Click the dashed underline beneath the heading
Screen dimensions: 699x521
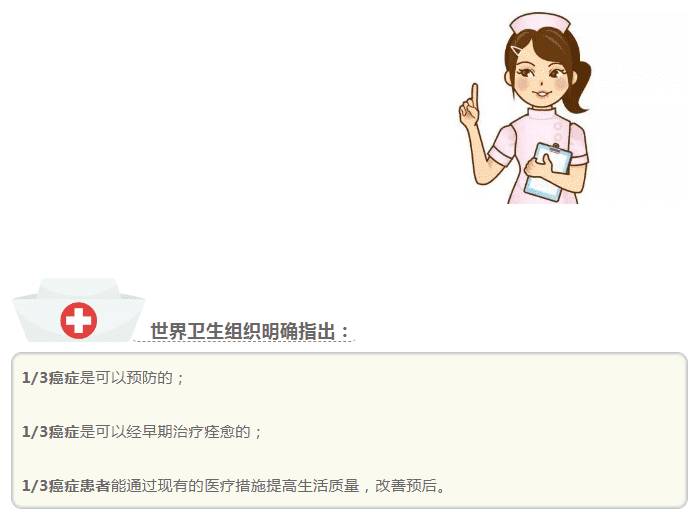click(x=244, y=341)
